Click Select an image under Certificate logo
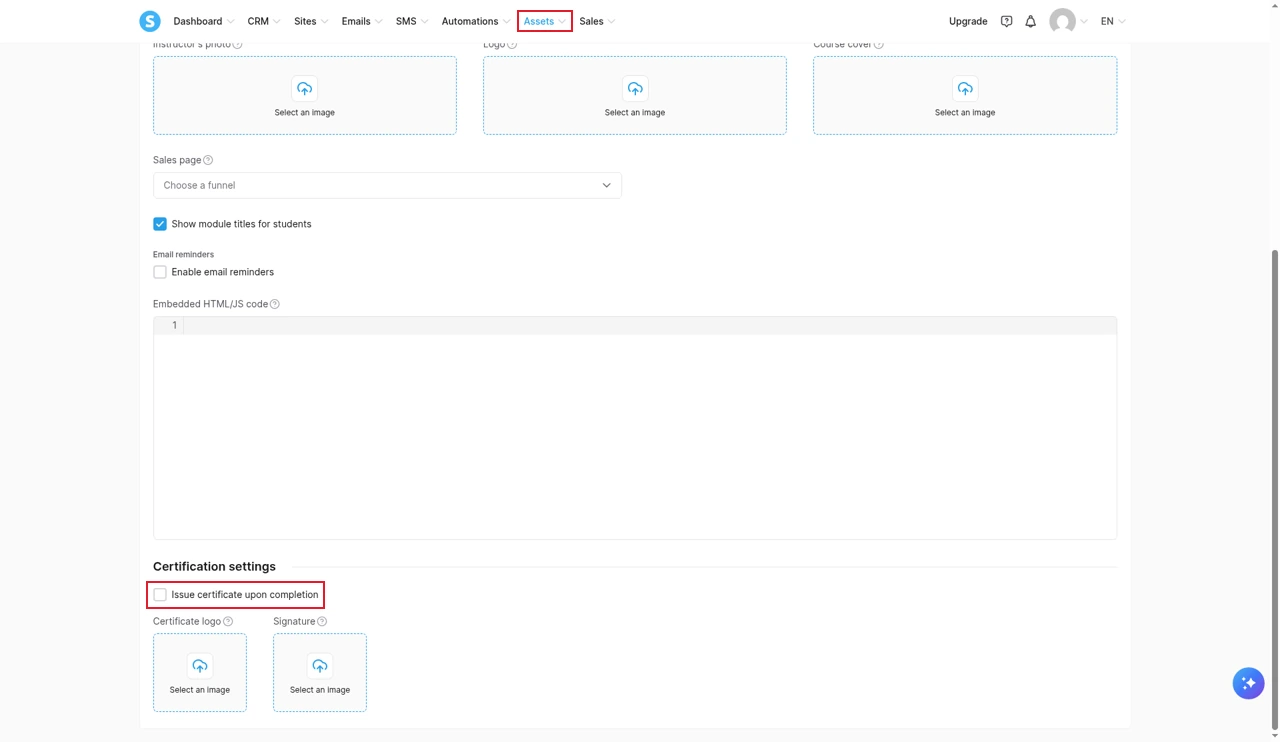 tap(200, 690)
